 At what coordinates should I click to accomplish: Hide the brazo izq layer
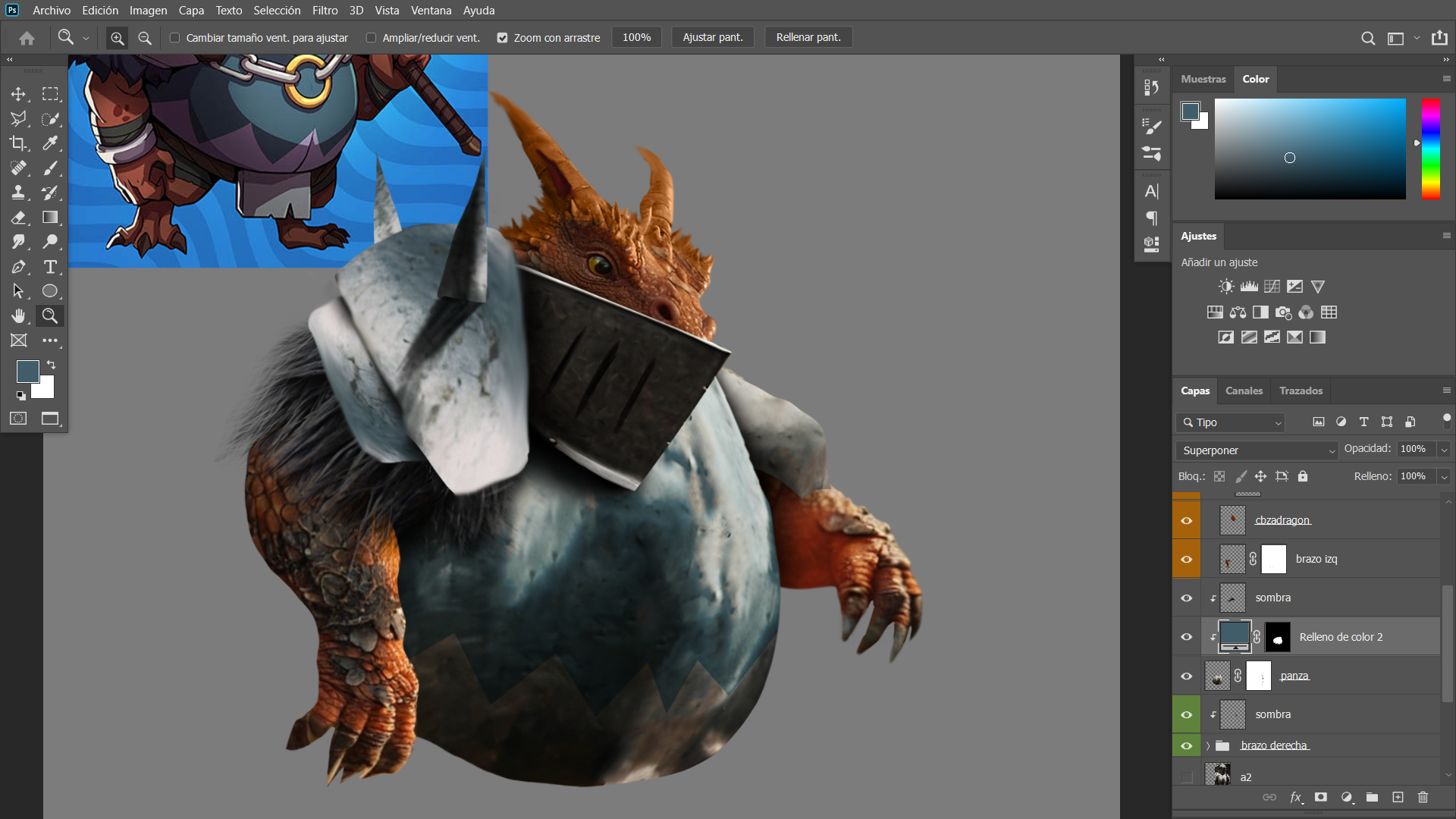[1186, 559]
